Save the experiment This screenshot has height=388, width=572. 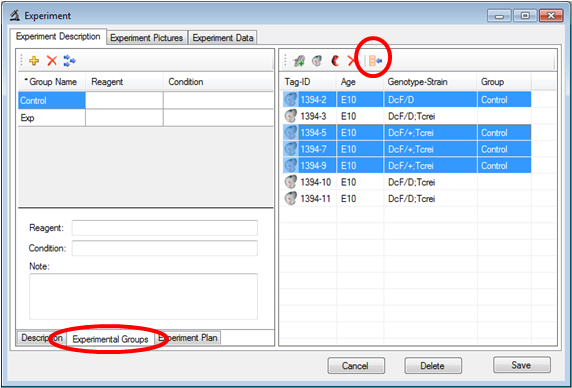point(522,365)
